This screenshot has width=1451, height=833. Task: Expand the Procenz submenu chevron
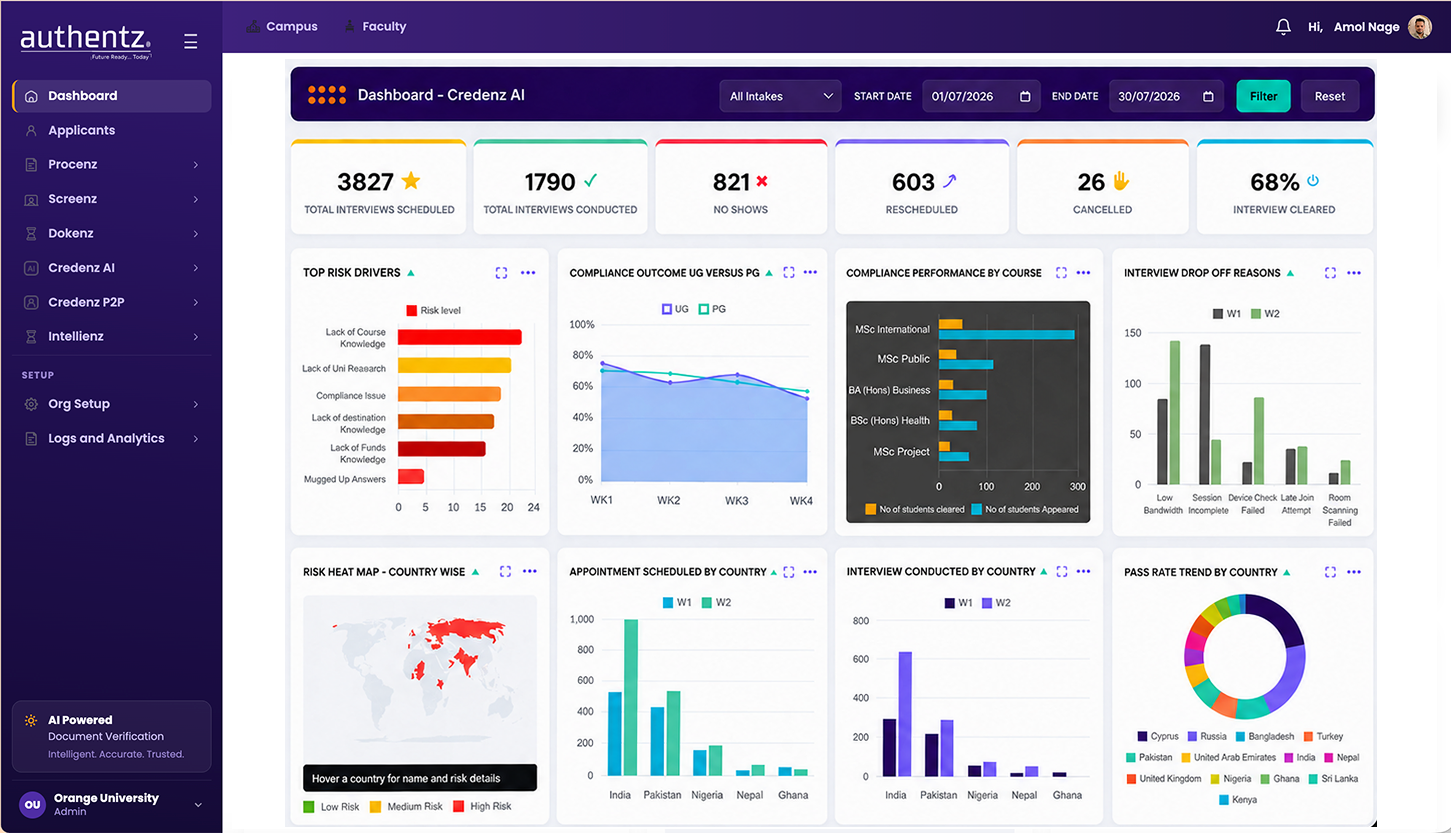(196, 165)
